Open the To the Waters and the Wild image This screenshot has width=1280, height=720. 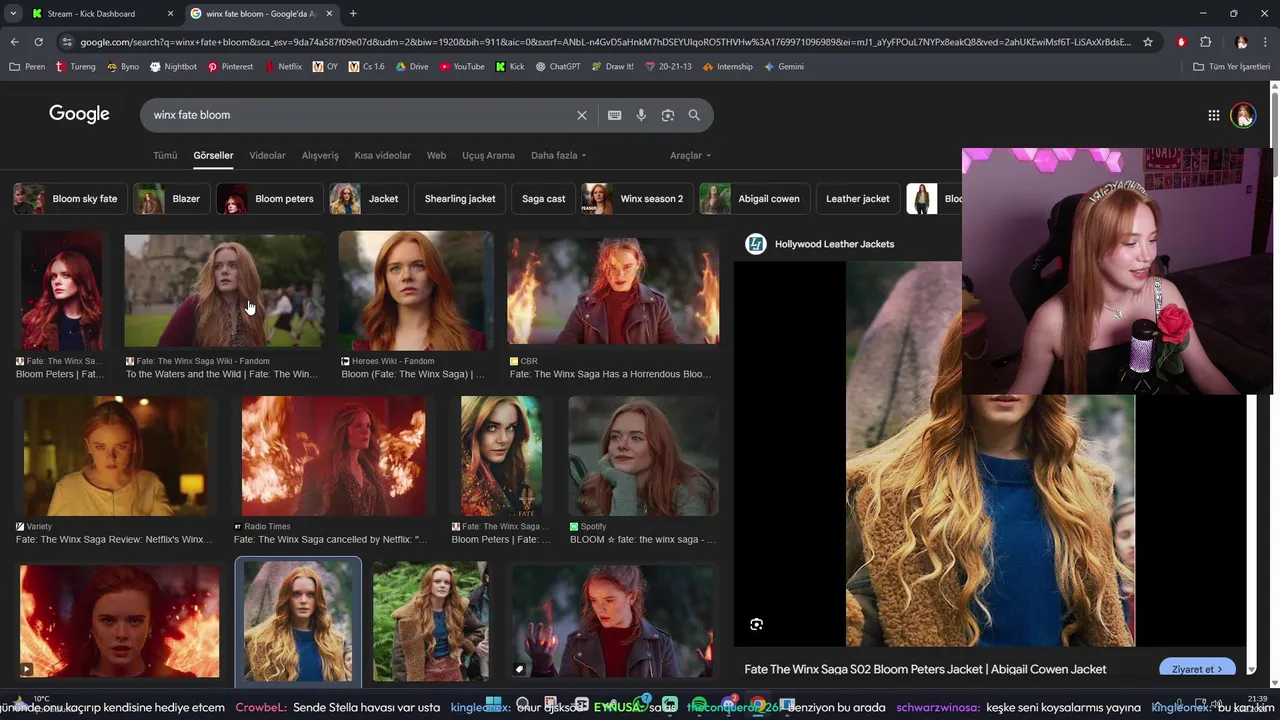222,290
